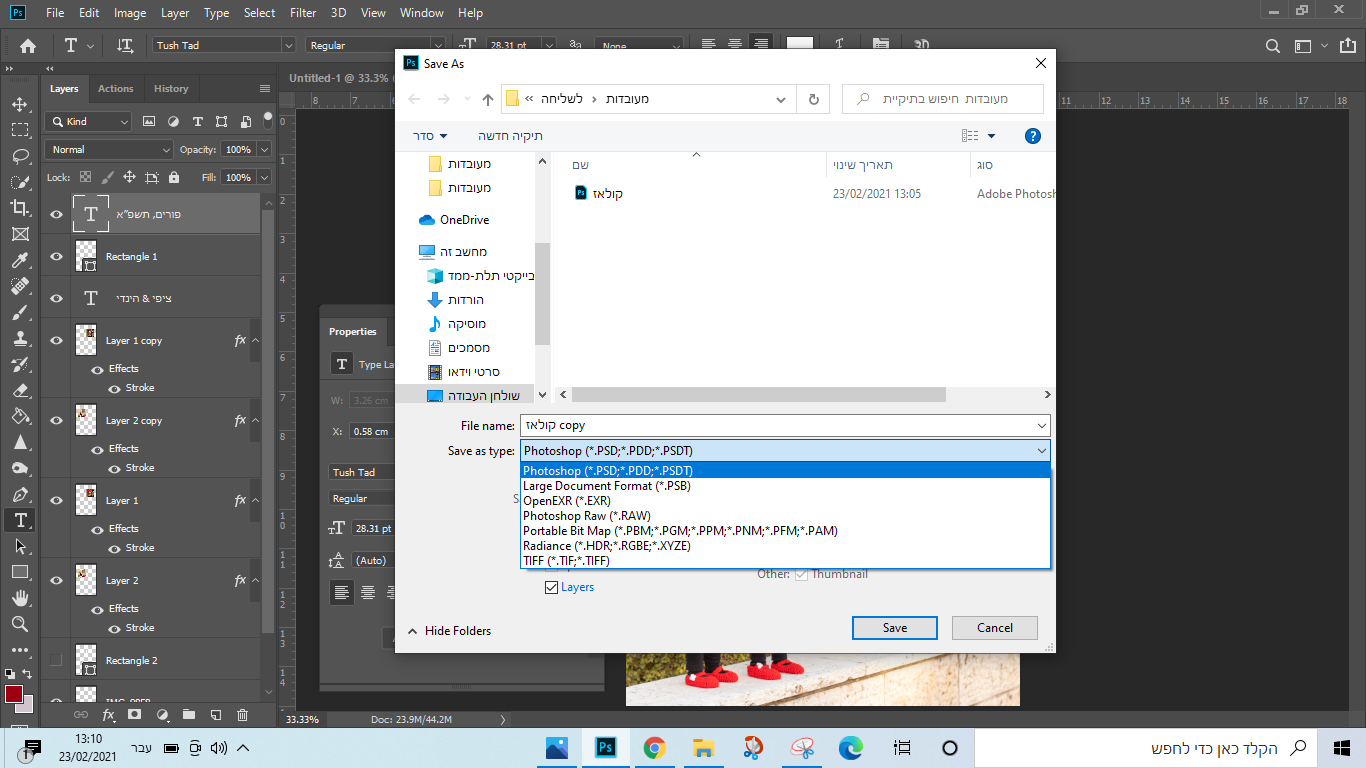Click the delete layer trash icon
The width and height of the screenshot is (1366, 768).
pos(242,715)
